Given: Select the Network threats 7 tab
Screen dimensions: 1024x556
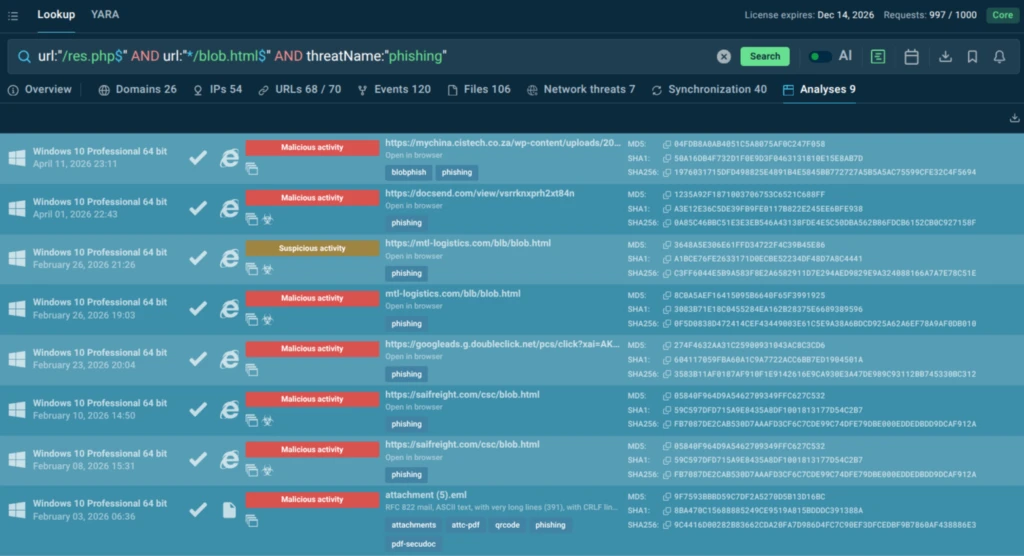Looking at the screenshot, I should coord(581,90).
